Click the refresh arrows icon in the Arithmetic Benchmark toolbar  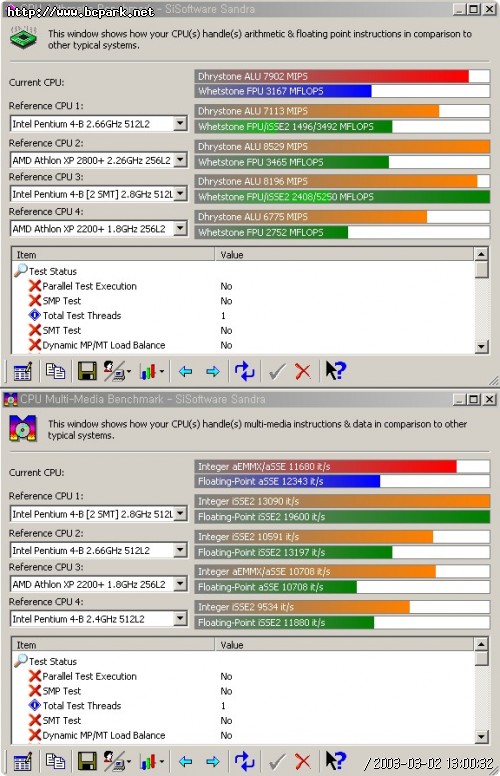pos(245,371)
